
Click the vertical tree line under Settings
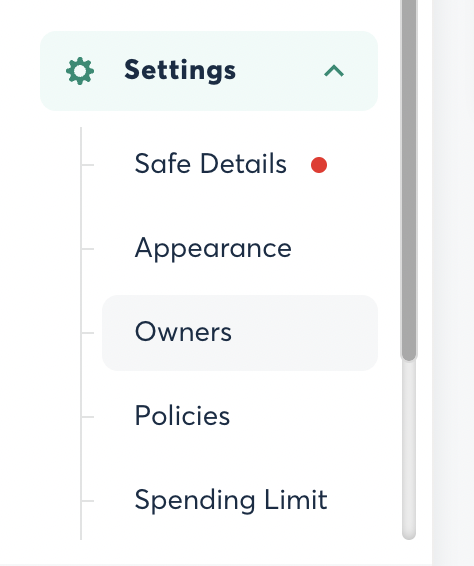[81, 333]
